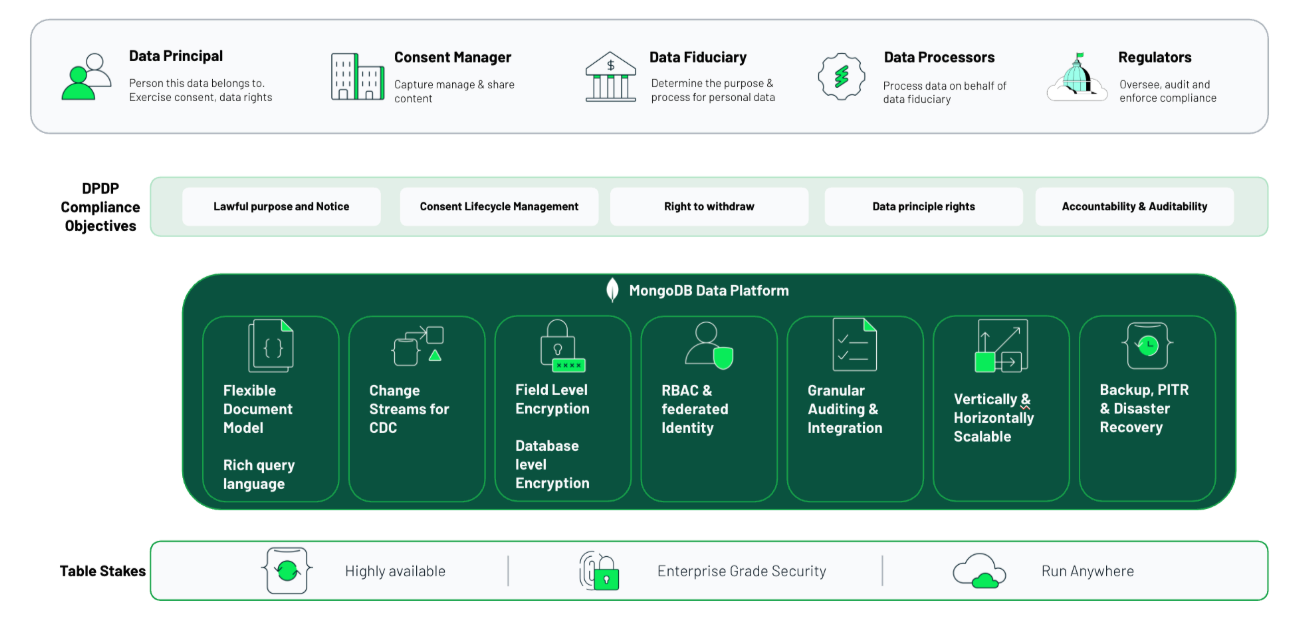The height and width of the screenshot is (620, 1298).
Task: Select the Accountability & Auditability box
Action: [1134, 207]
